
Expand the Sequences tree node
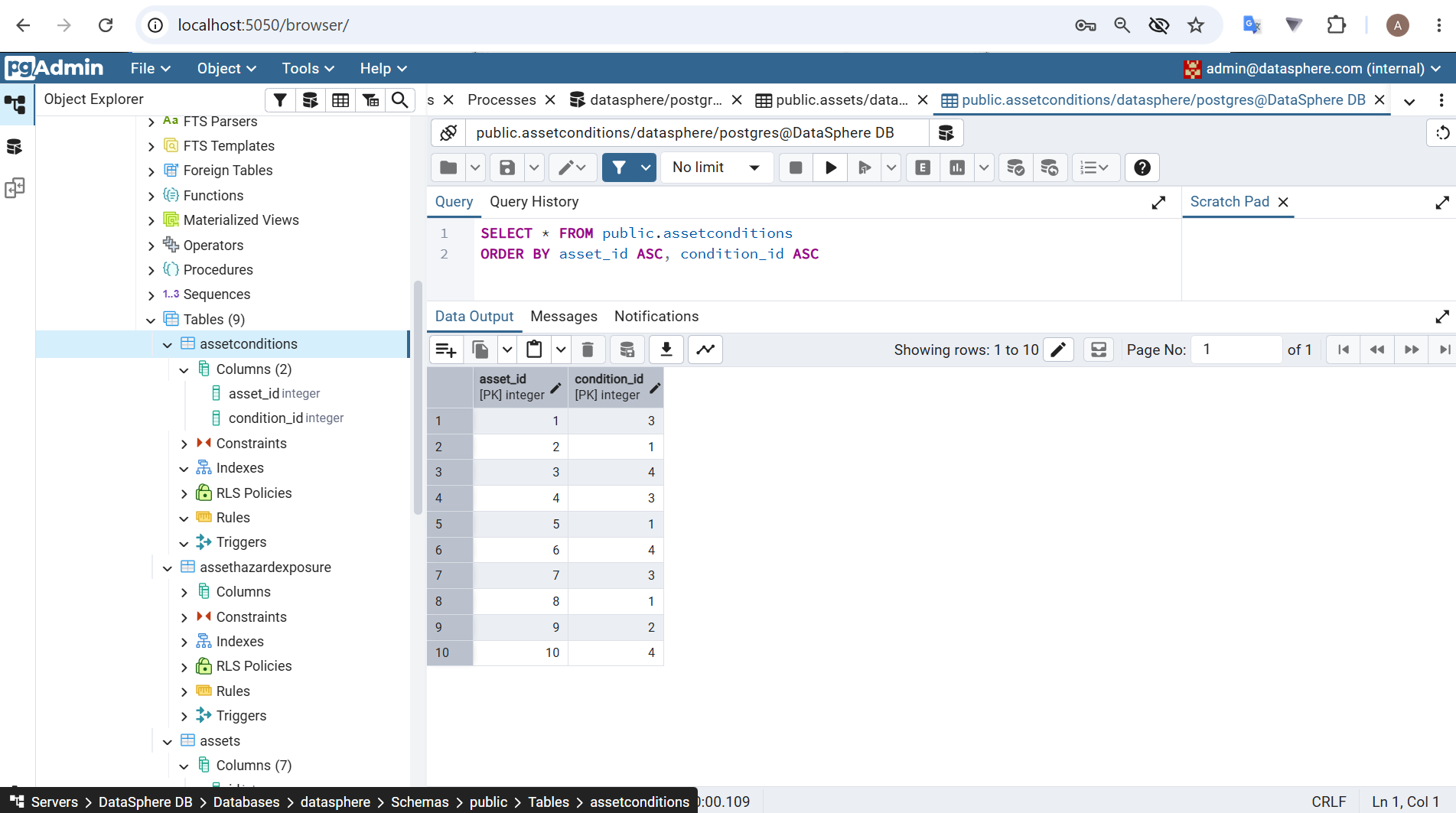(x=151, y=295)
